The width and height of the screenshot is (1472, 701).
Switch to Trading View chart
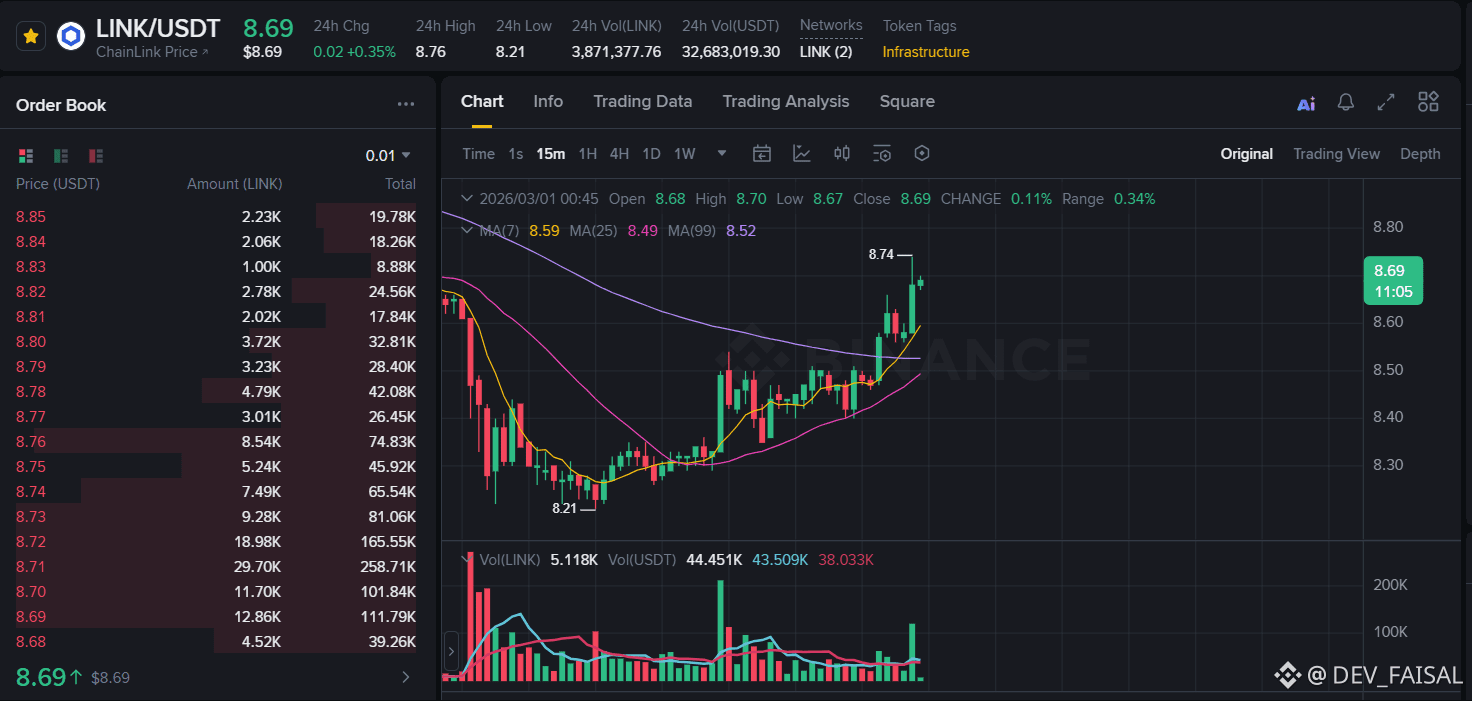tap(1336, 153)
